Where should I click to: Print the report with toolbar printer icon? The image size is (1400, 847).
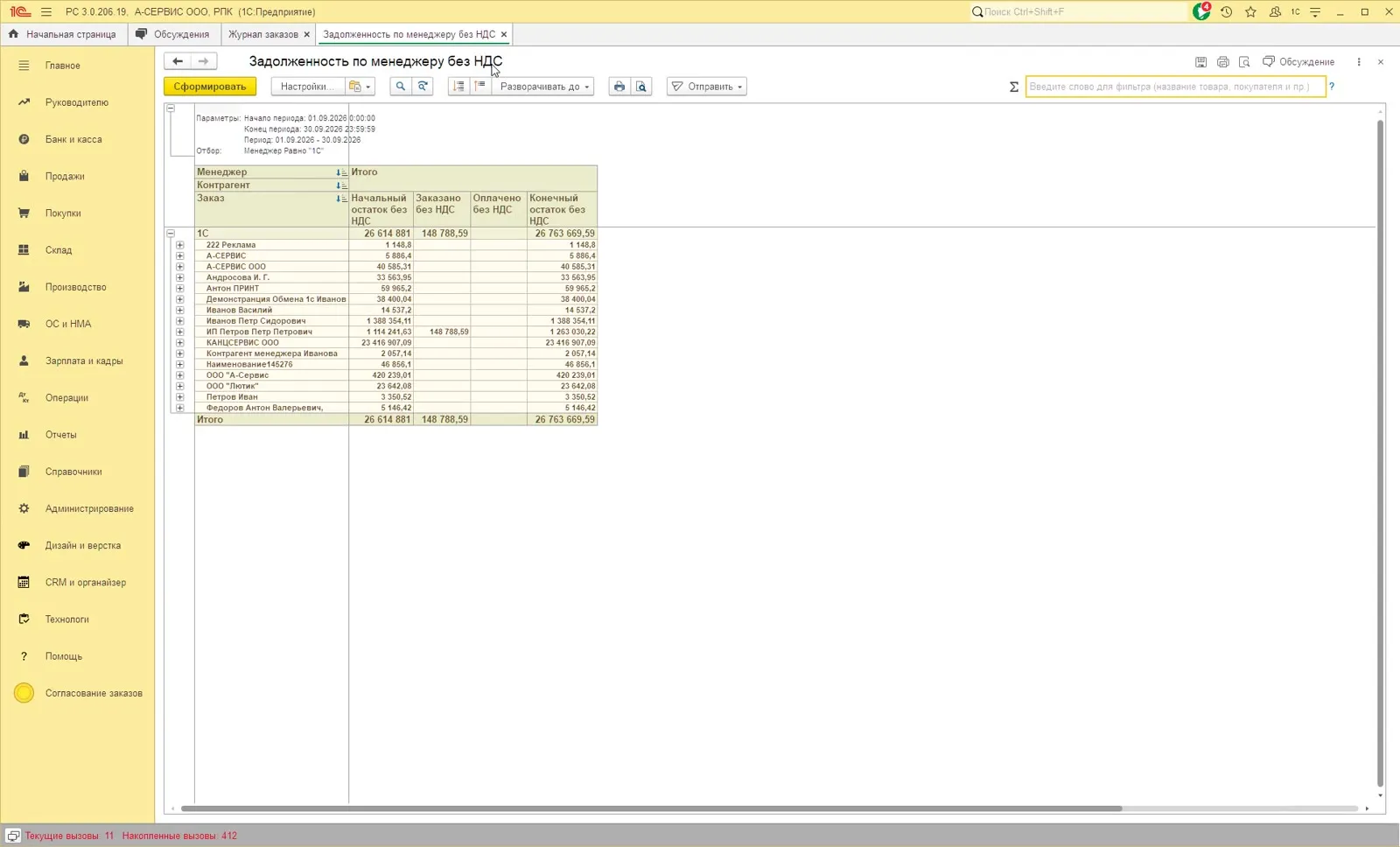coord(619,87)
